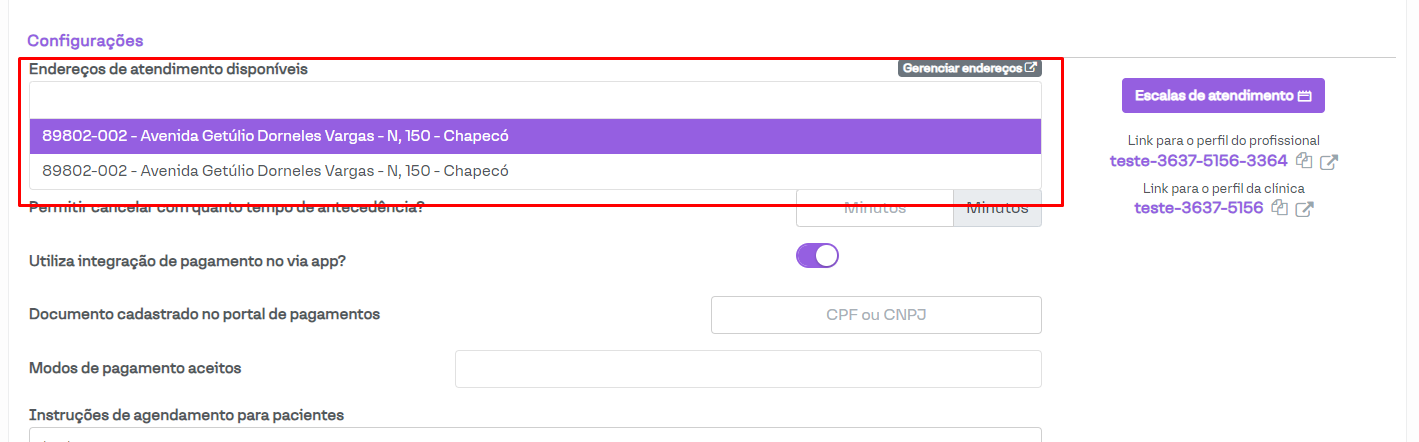Screen dimensions: 1419x442
Task: Open professional profile link in new tab
Action: coord(1329,161)
